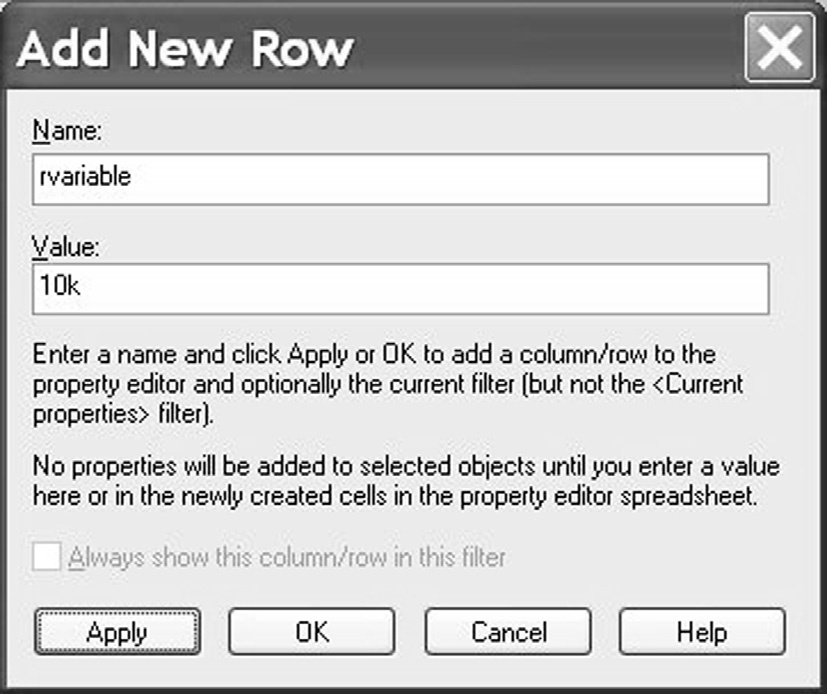Focus the Name input field

point(400,179)
